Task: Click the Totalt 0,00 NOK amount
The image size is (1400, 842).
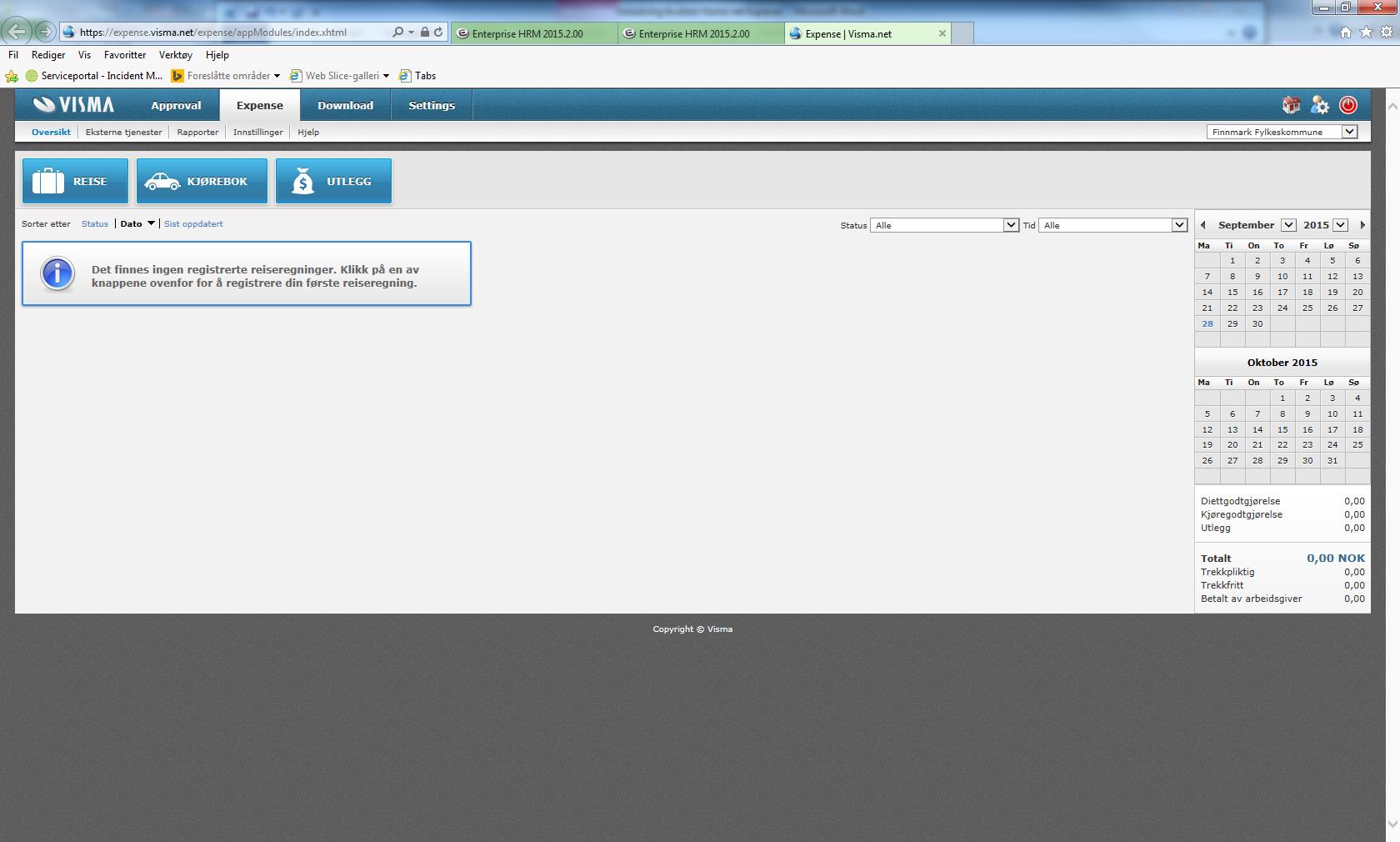Action: click(x=1336, y=558)
